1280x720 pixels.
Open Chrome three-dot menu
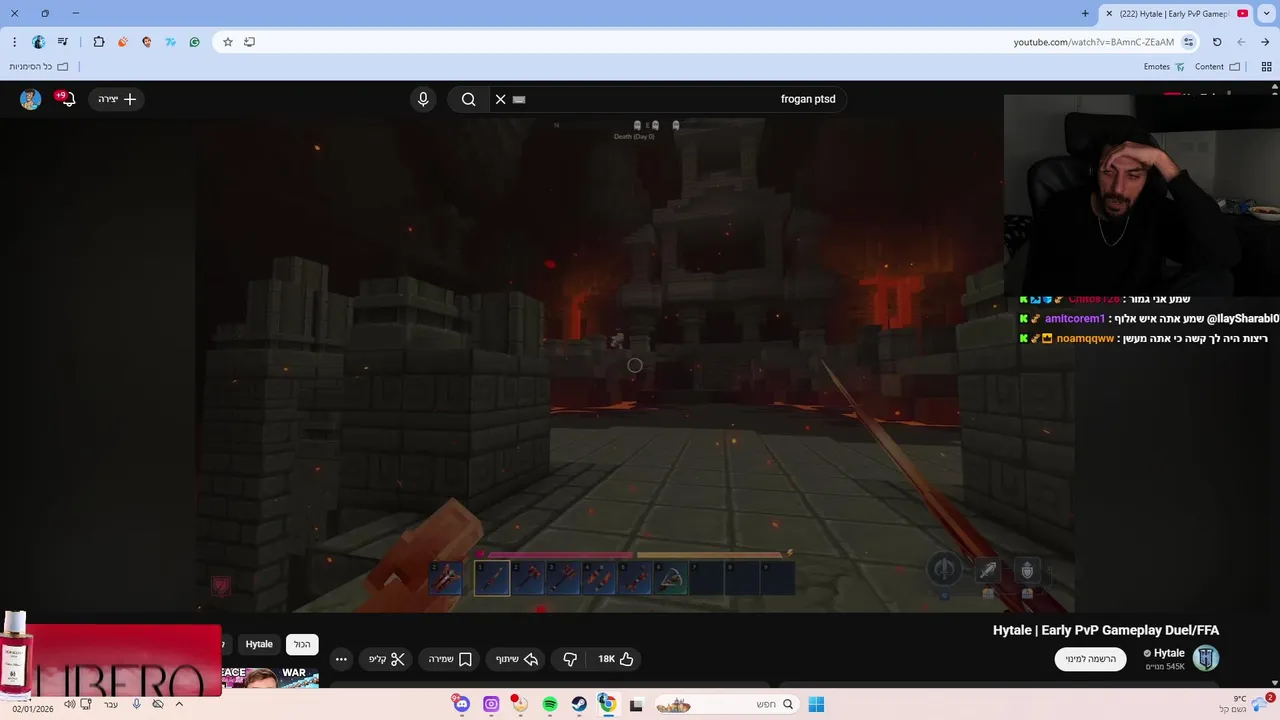(14, 42)
